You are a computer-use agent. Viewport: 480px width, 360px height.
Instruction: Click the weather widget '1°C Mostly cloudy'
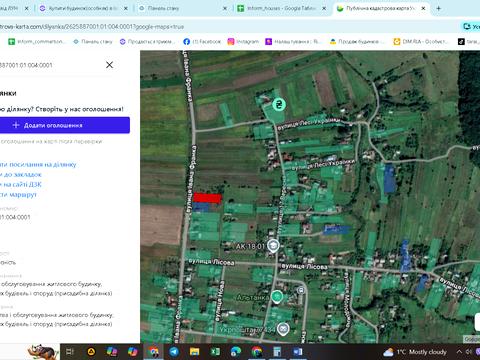pyautogui.click(x=415, y=352)
